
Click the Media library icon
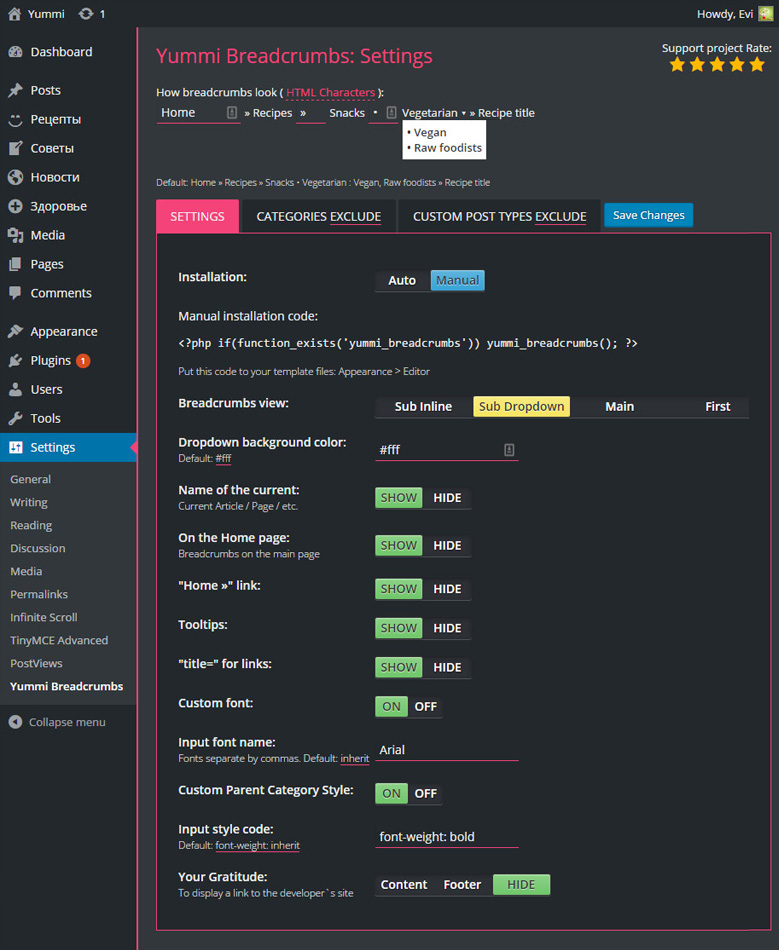tap(15, 235)
